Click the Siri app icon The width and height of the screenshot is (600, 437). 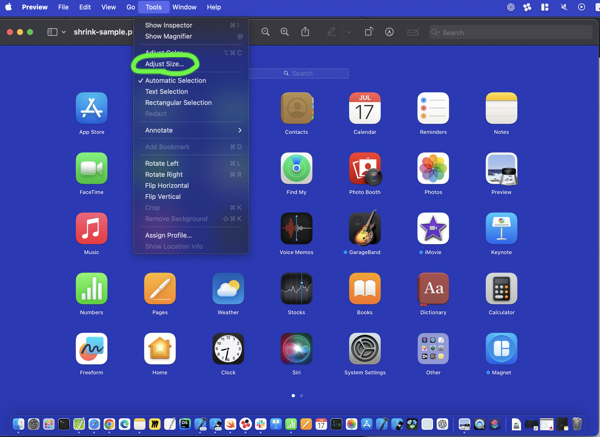[x=297, y=348]
